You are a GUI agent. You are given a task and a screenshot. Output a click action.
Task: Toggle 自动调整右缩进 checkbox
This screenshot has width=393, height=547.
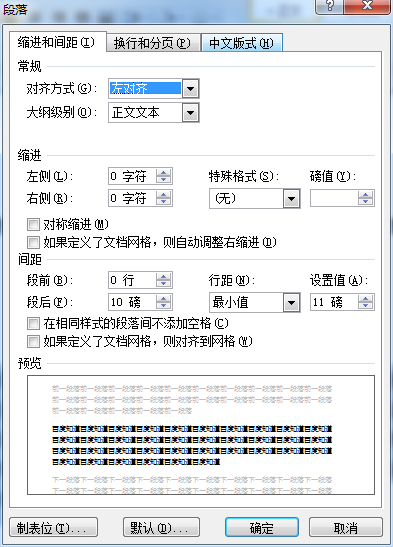pyautogui.click(x=33, y=242)
